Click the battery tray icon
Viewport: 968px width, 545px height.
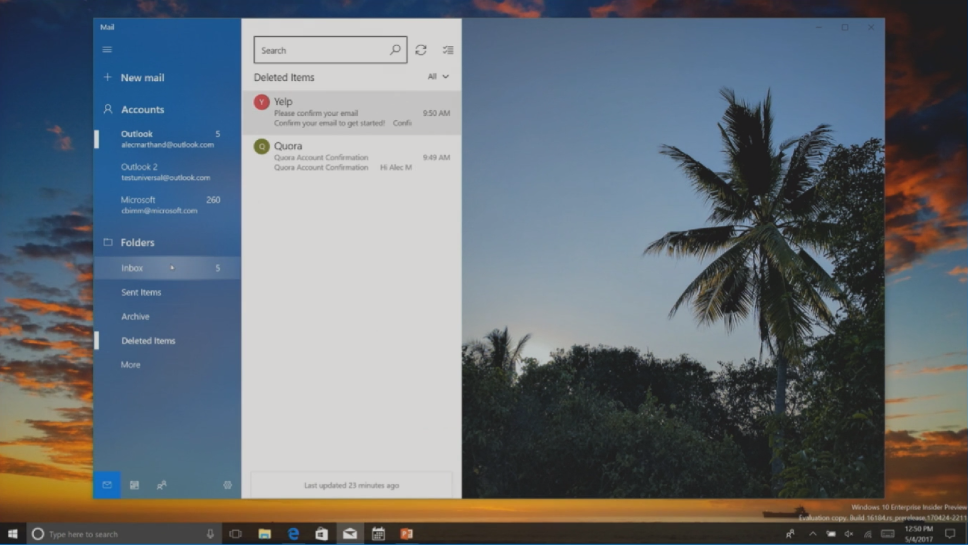(831, 534)
